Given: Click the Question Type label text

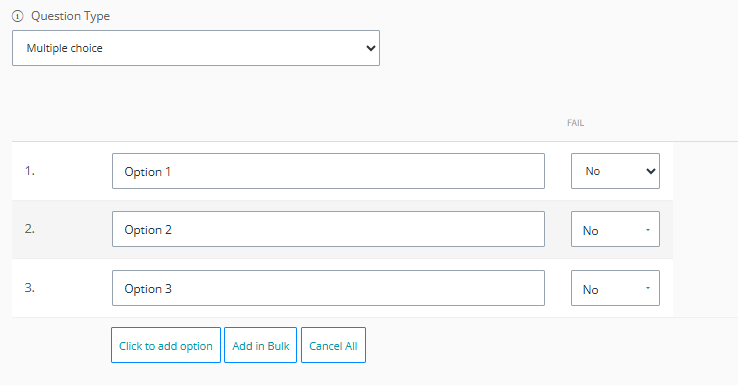Looking at the screenshot, I should point(71,16).
